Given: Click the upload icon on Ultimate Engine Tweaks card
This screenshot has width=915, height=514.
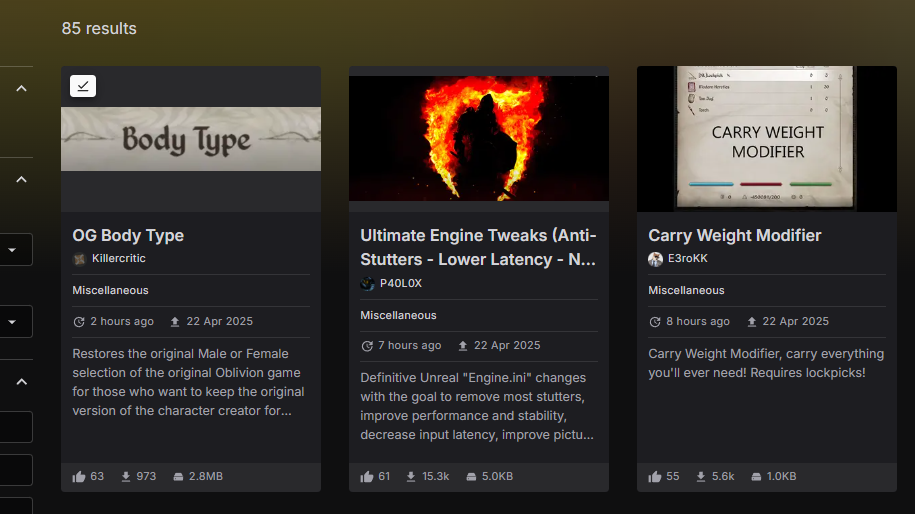Looking at the screenshot, I should pos(462,346).
